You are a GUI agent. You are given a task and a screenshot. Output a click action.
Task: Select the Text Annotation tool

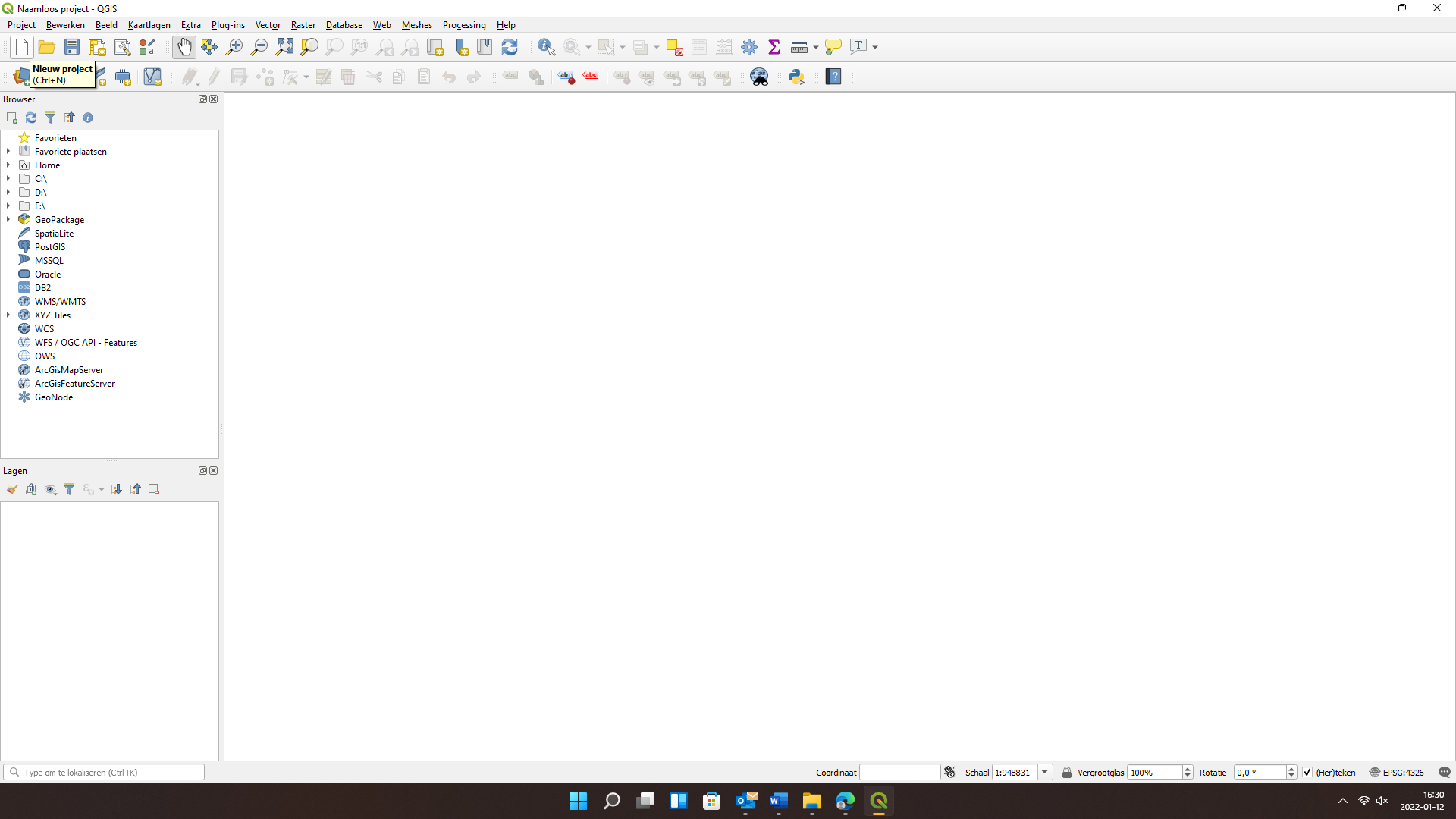click(x=858, y=47)
